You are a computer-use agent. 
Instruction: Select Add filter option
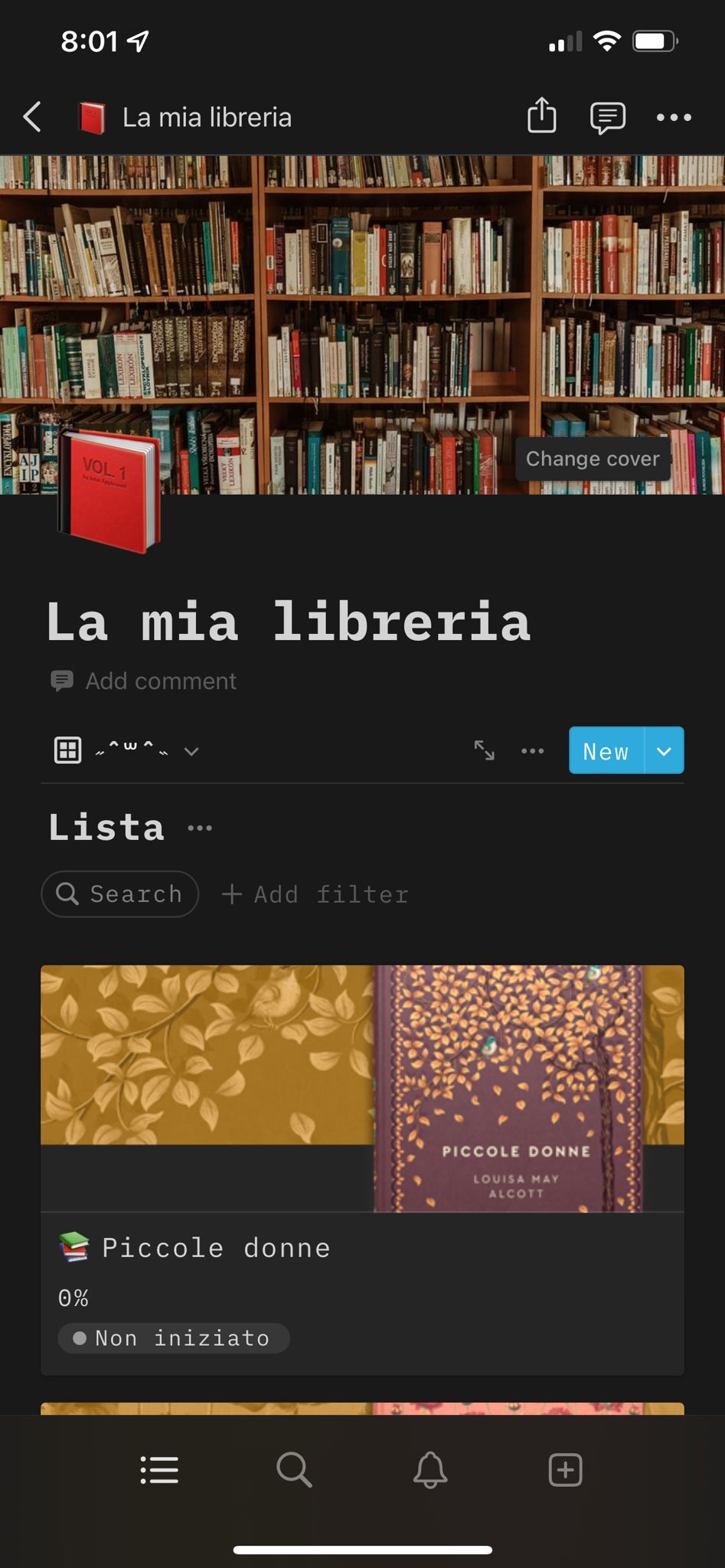(x=315, y=894)
